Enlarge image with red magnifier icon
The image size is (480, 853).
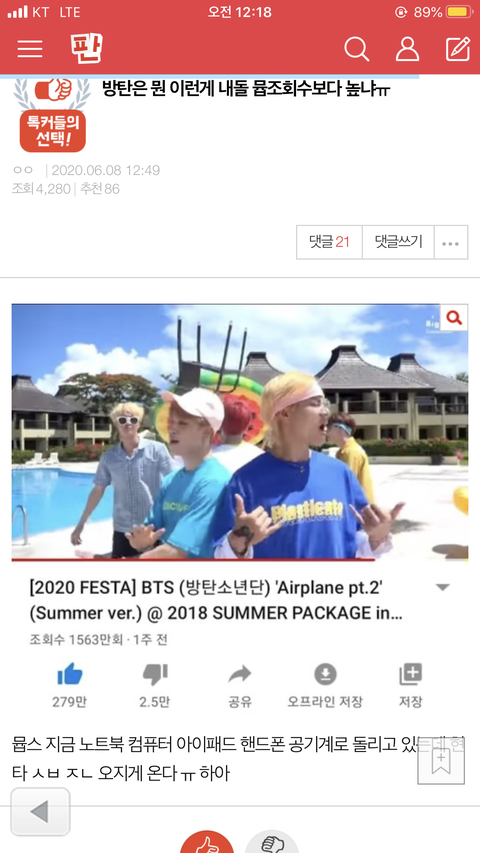click(x=454, y=318)
